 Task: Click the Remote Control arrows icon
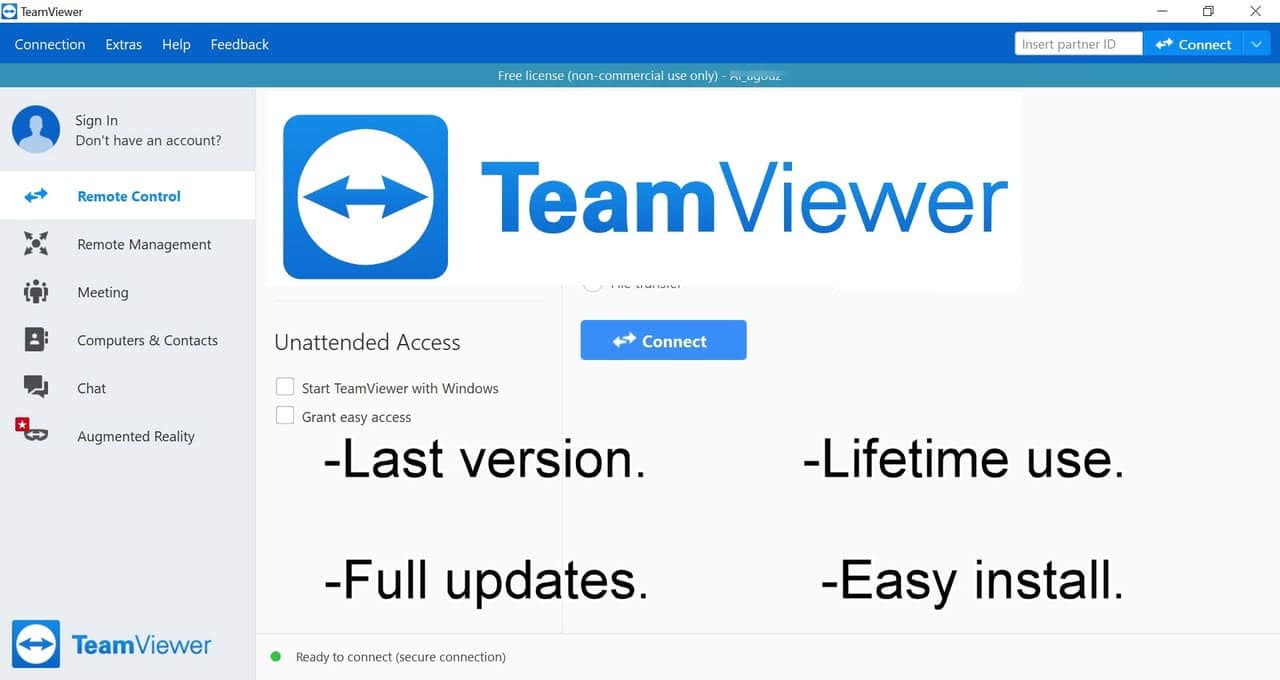[36, 196]
